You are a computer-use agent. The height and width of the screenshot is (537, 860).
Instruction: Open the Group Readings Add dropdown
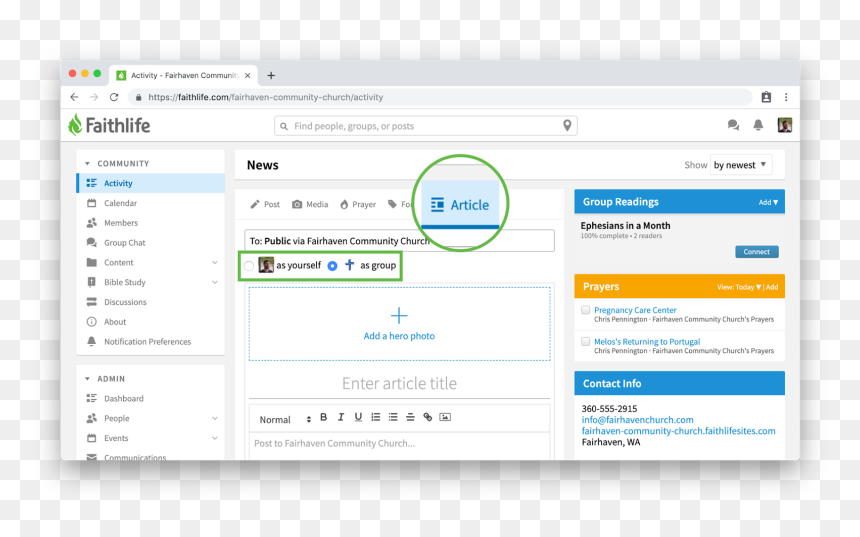[768, 202]
